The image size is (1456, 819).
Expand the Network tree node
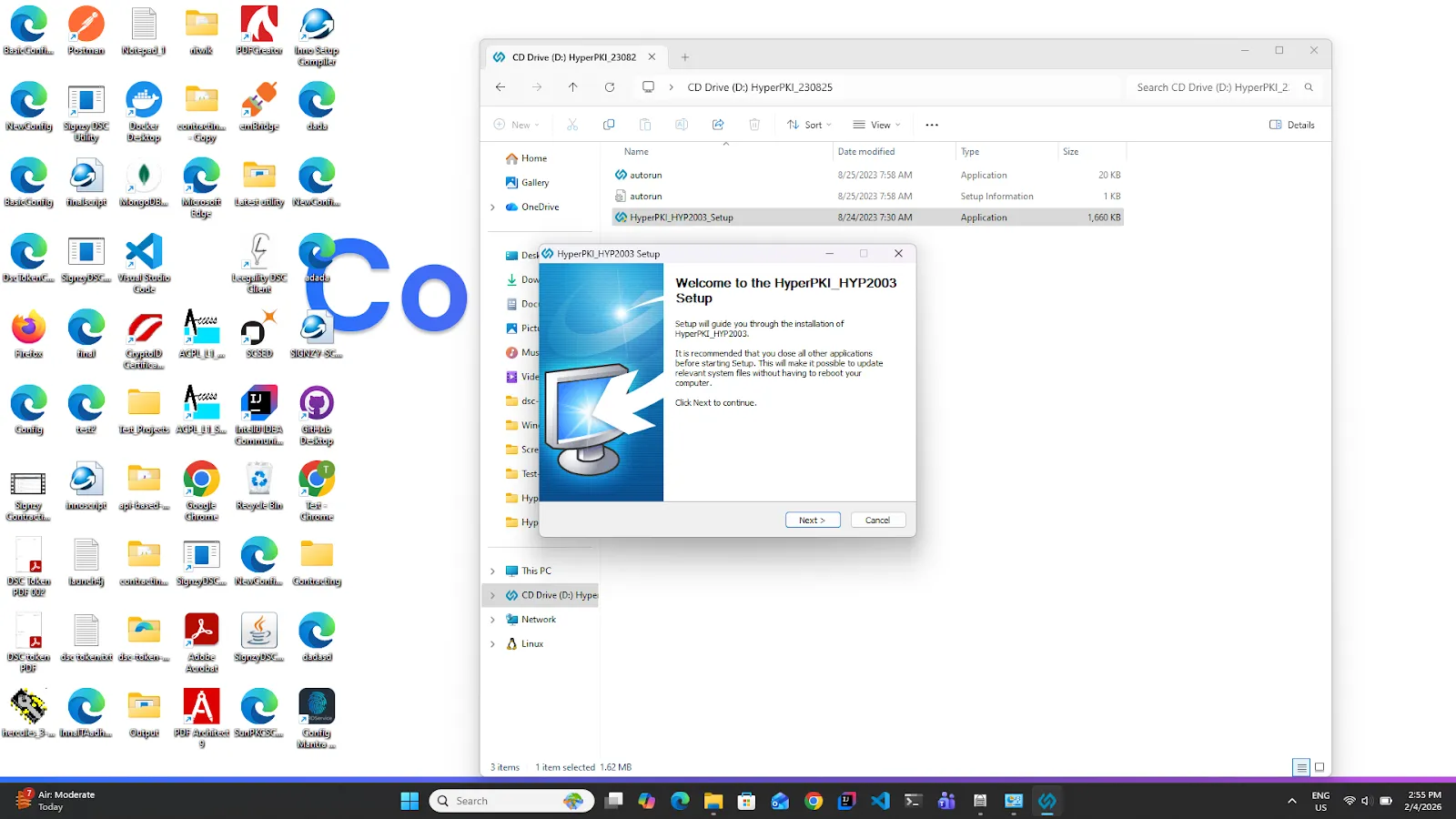coord(493,620)
